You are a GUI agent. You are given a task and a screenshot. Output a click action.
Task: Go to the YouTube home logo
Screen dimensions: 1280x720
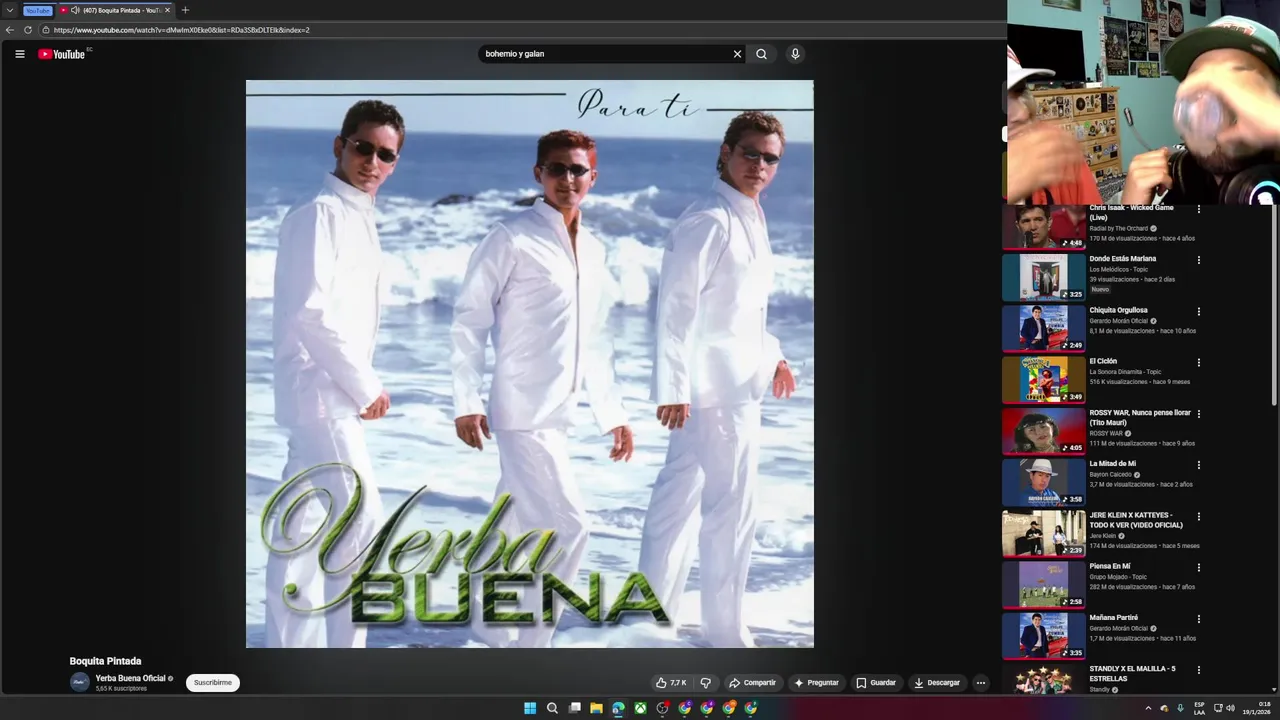tap(64, 54)
